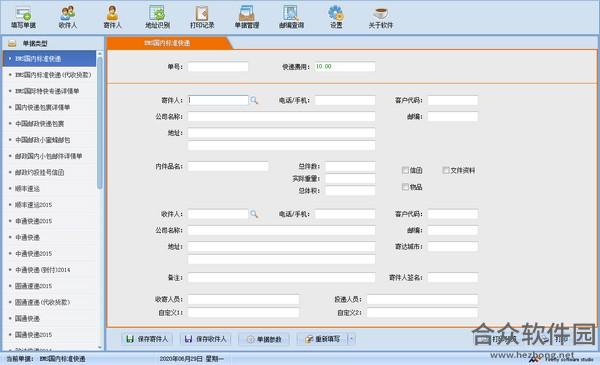The height and width of the screenshot is (365, 600).
Task: Click the status bar date 2020年06月29日 星期一
Action: click(191, 359)
